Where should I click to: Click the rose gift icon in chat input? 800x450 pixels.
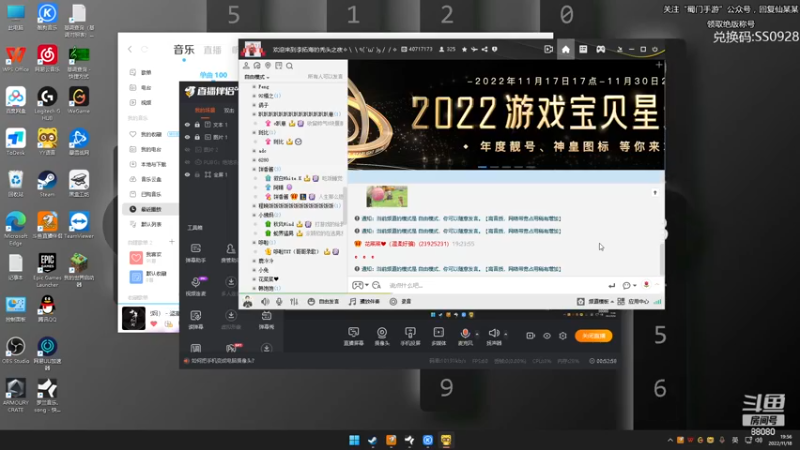646,285
